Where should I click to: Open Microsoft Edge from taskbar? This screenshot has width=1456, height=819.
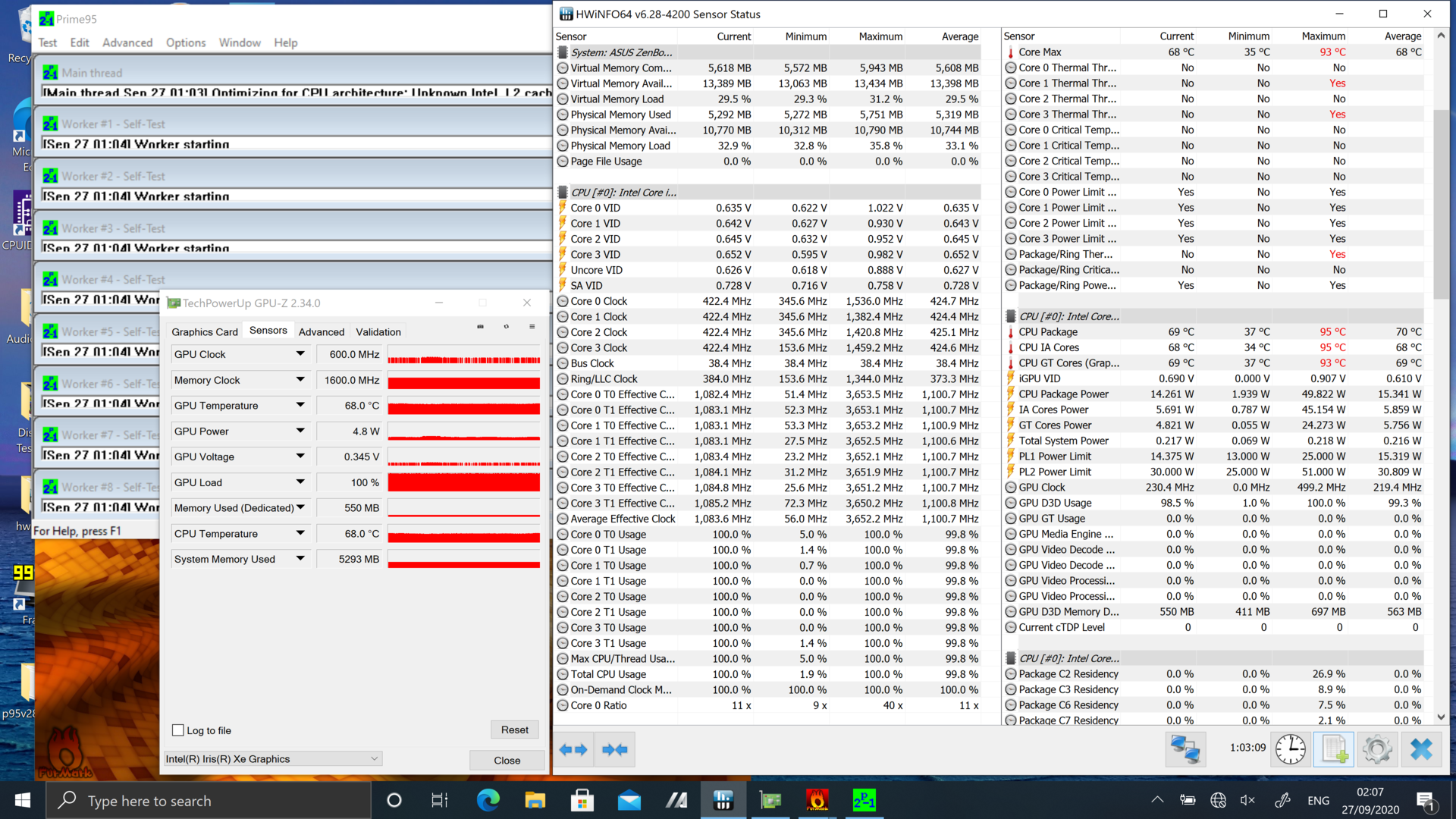click(488, 800)
